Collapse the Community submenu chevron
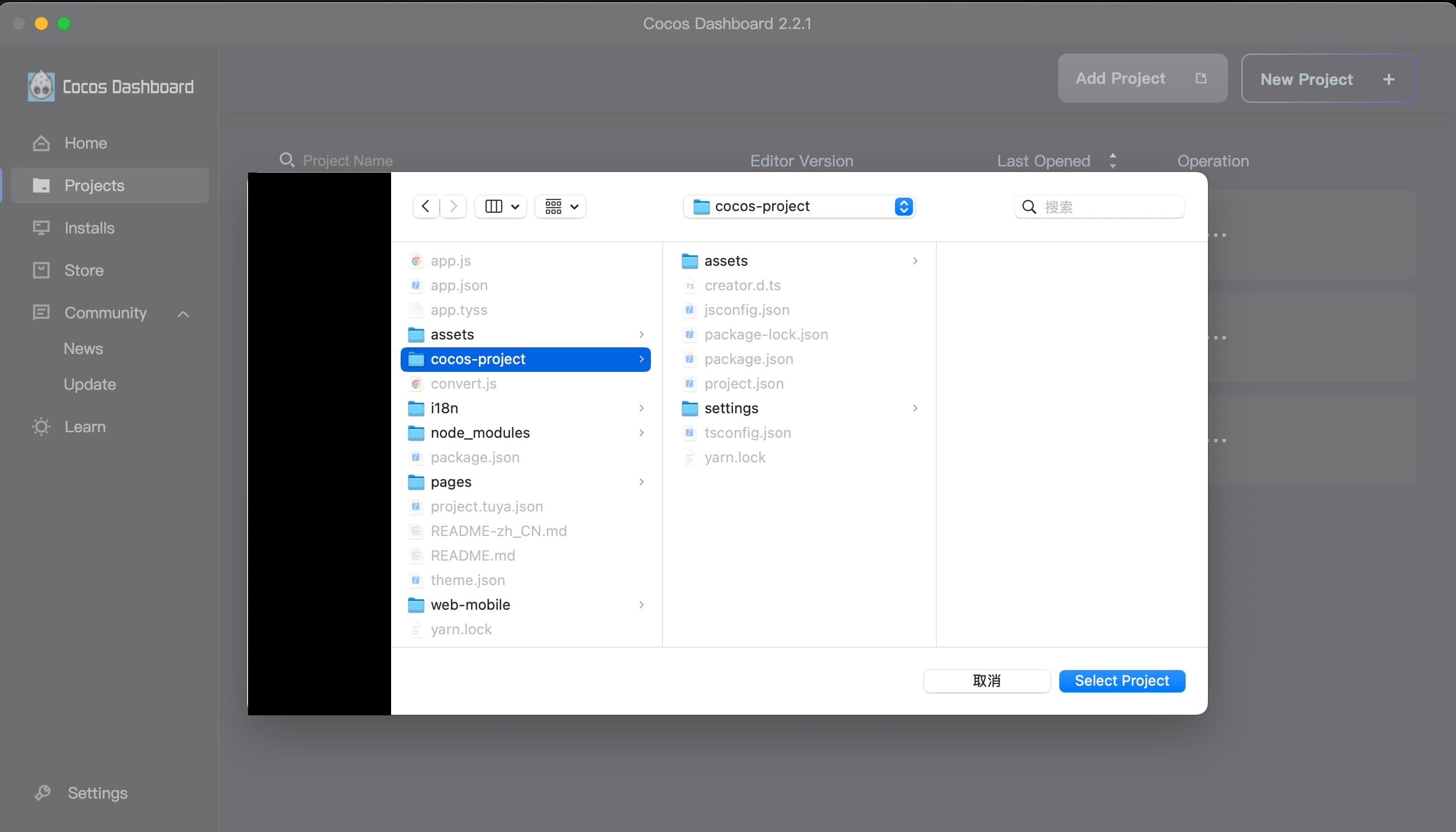 coord(183,314)
